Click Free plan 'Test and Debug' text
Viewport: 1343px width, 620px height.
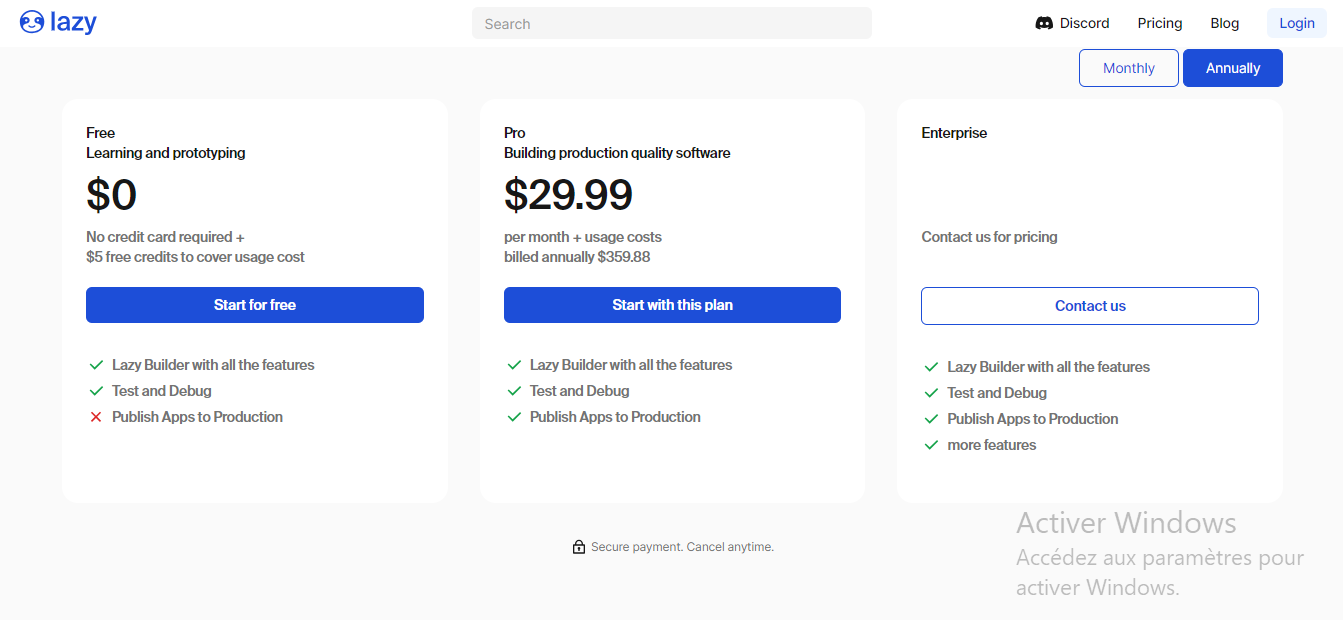[x=162, y=391]
